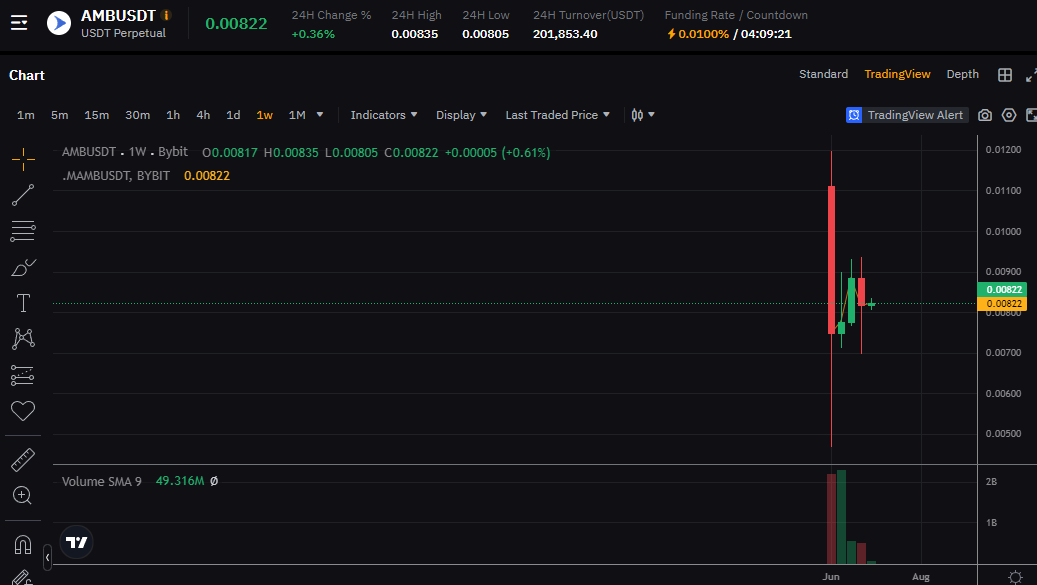Click the green 0.00822 price axis label
Viewport: 1037px width, 585px height.
coord(1004,290)
